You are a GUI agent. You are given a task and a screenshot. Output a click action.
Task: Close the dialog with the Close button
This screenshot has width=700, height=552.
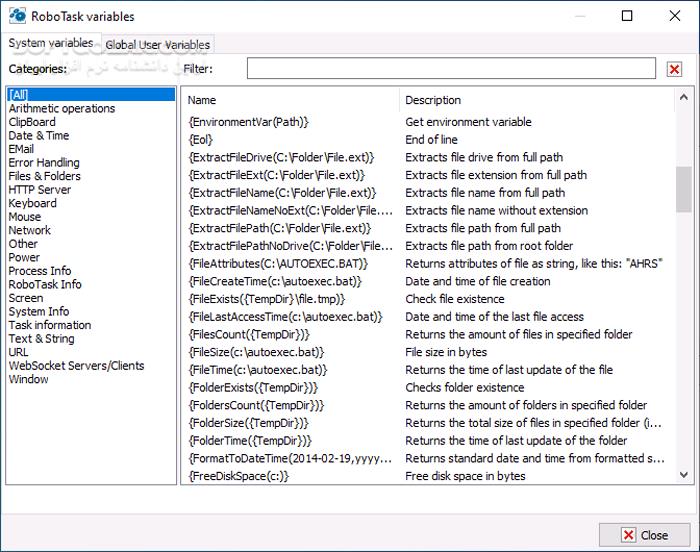pyautogui.click(x=645, y=535)
